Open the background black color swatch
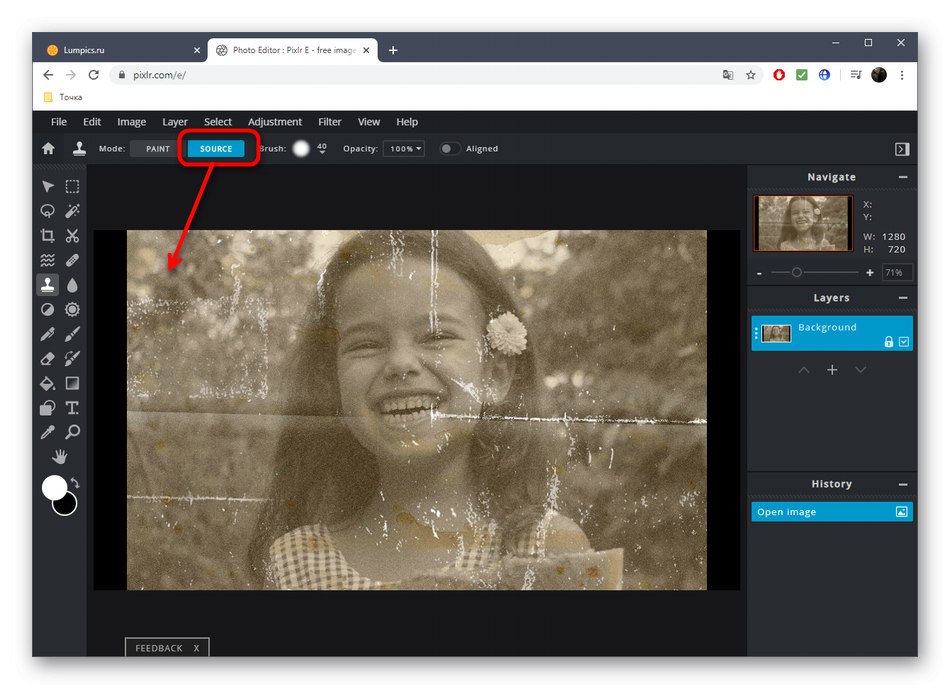This screenshot has width=950, height=689. point(67,506)
